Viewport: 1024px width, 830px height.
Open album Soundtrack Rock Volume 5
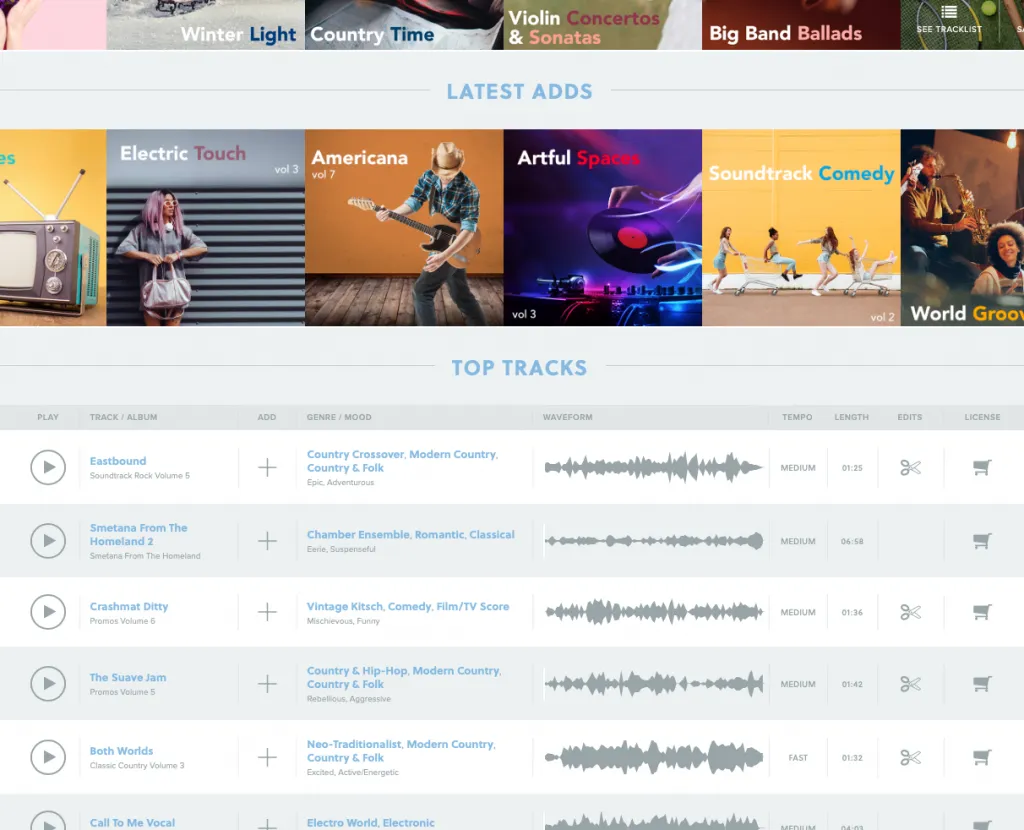[140, 475]
